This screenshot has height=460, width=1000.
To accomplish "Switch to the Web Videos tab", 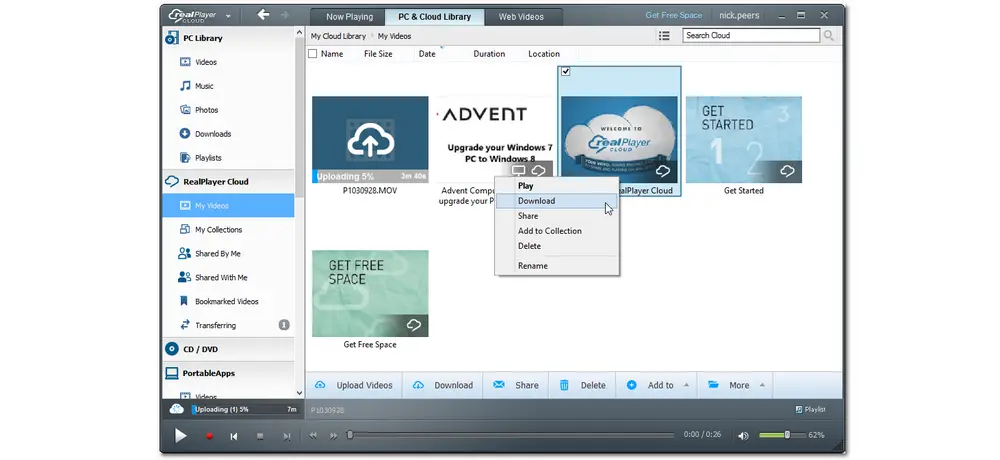I will click(x=521, y=17).
